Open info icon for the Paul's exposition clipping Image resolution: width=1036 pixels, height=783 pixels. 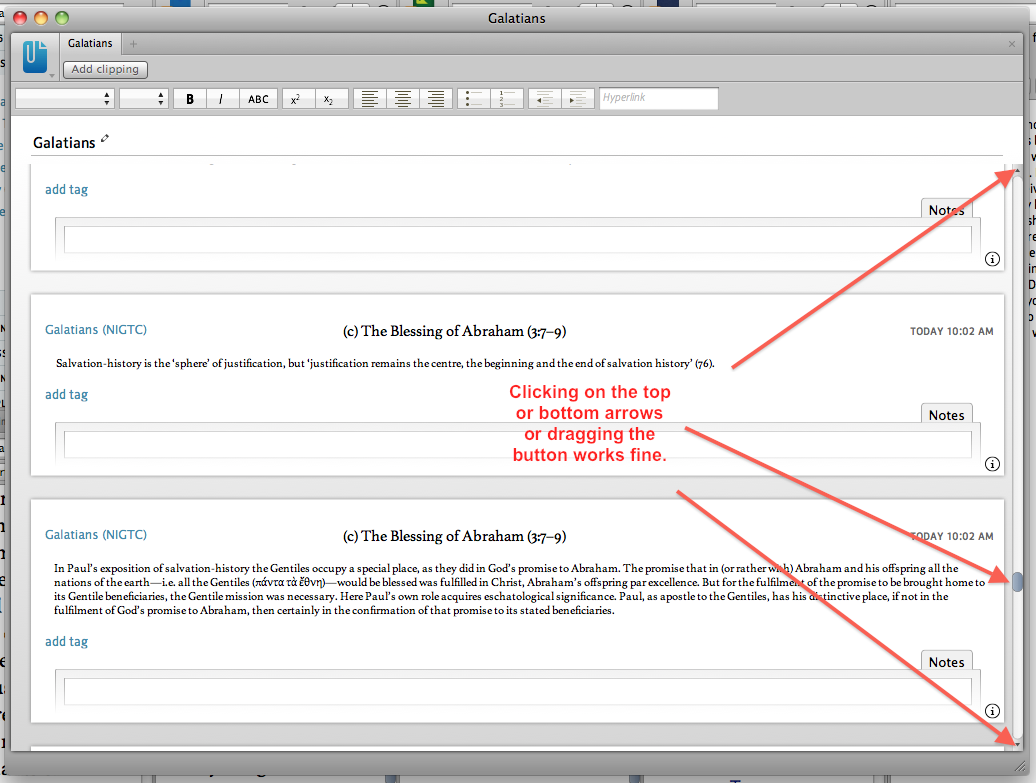point(992,711)
